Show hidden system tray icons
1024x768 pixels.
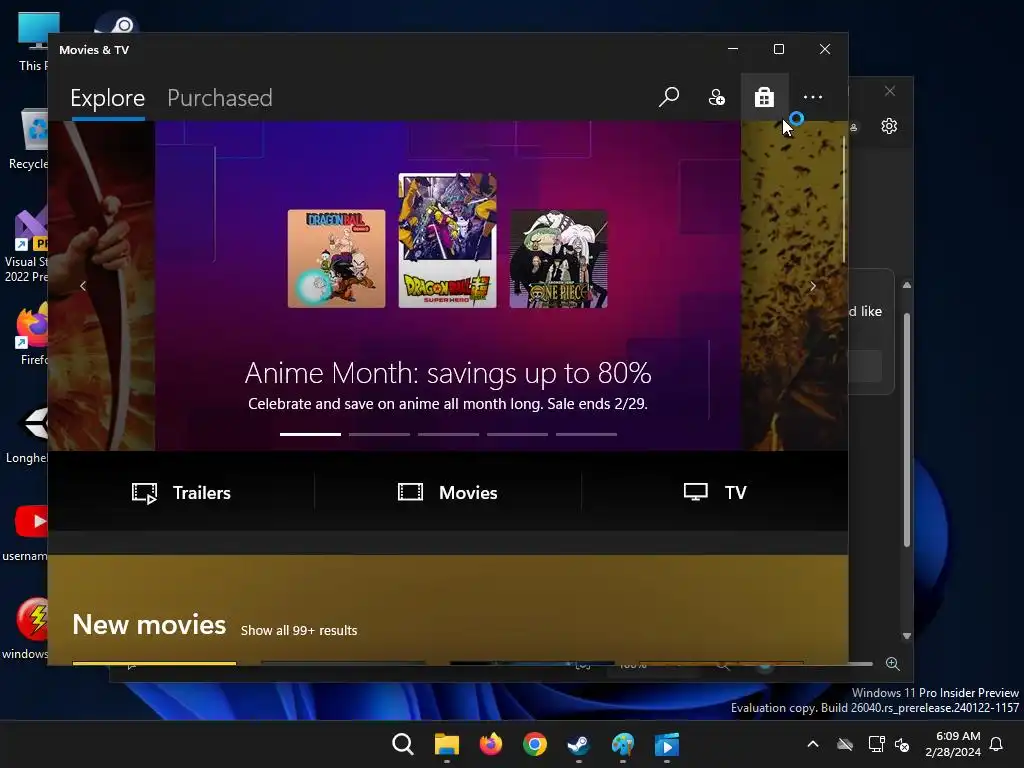[x=813, y=744]
